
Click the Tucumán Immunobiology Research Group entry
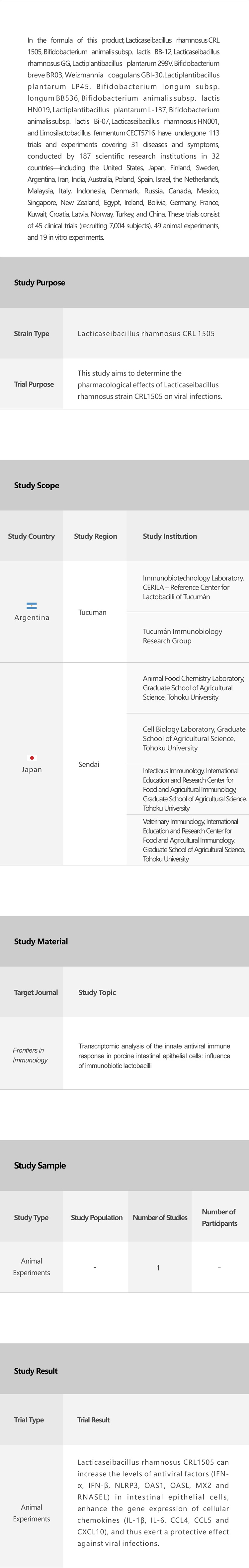[x=183, y=636]
